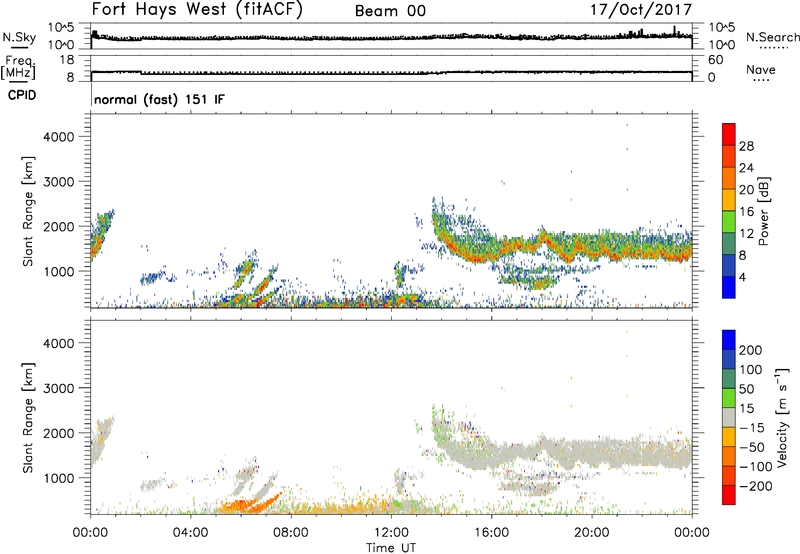Click the 'Power [dB]' colorbar title
Image resolution: width=800 pixels, height=554 pixels.
pos(763,211)
